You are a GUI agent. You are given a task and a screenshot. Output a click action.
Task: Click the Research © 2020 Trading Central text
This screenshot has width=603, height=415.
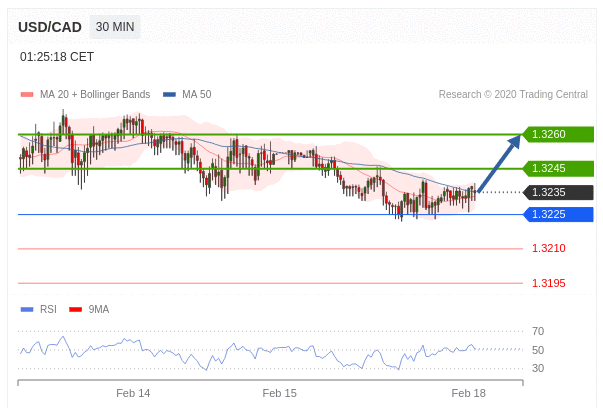coord(513,94)
